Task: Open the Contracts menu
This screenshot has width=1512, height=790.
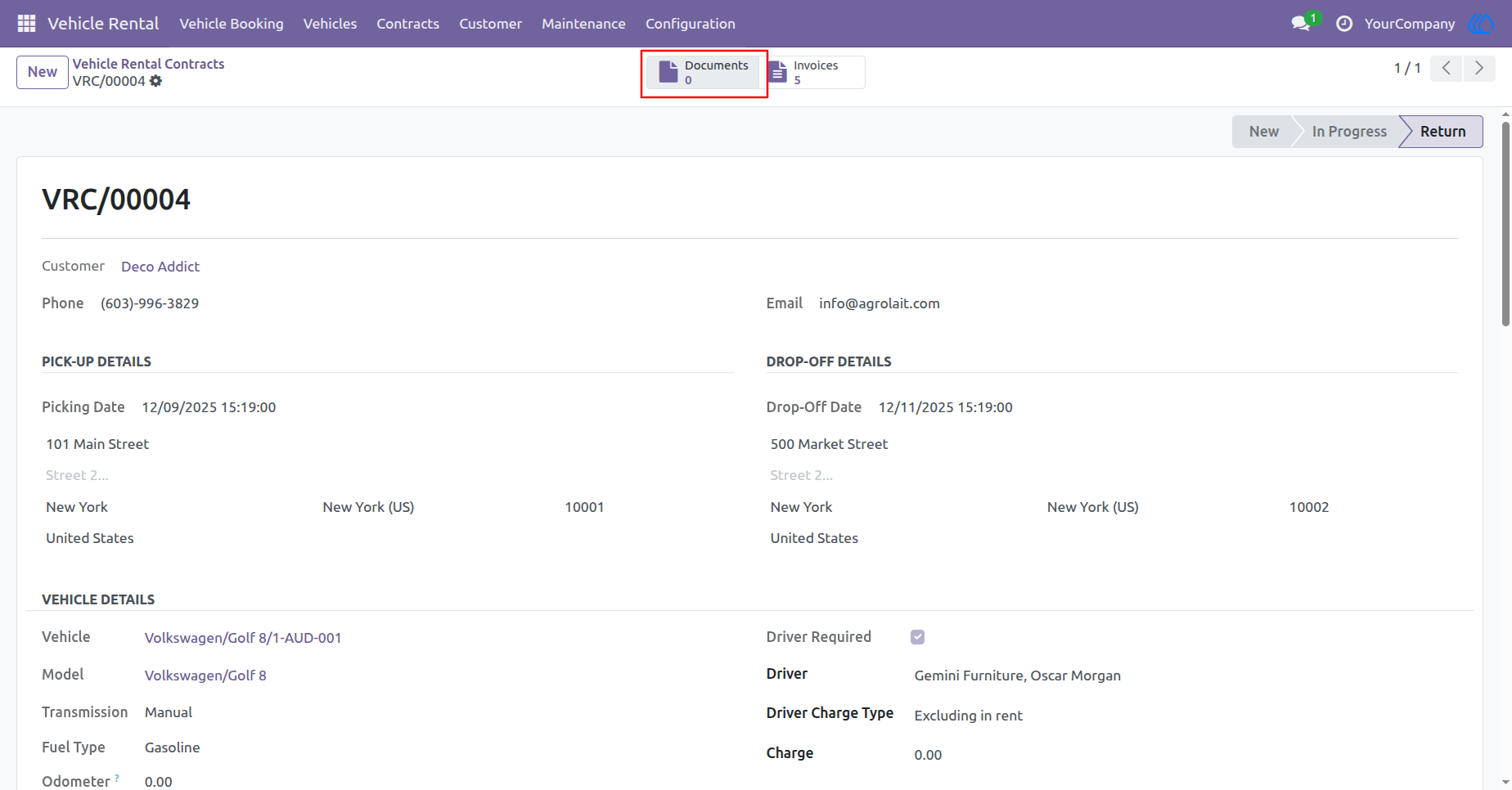Action: (x=407, y=24)
